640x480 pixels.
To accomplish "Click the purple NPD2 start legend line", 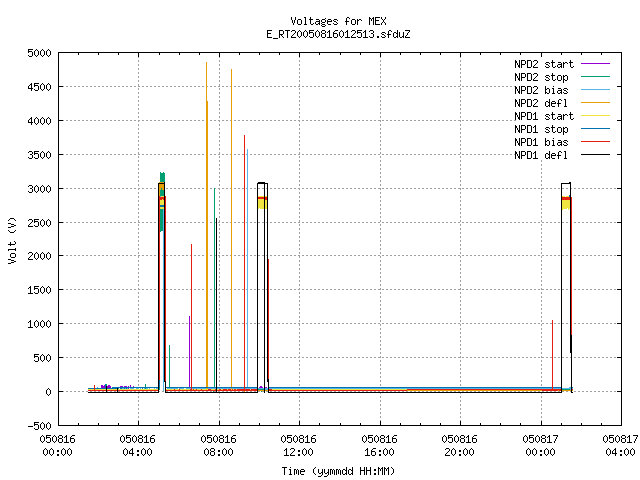I will [595, 64].
